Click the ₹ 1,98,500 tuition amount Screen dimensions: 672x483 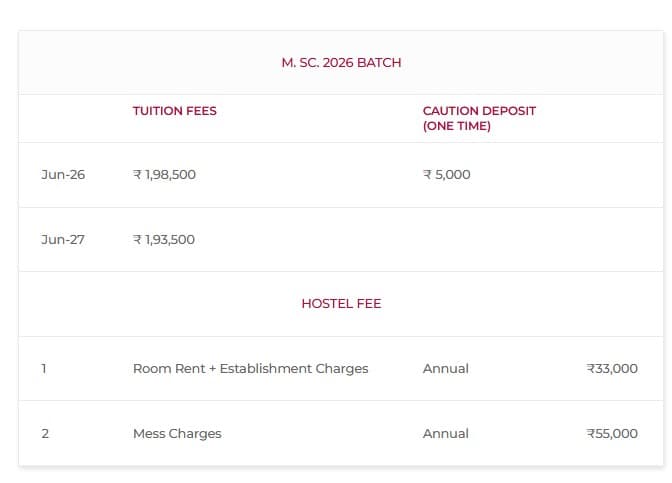[x=164, y=174]
